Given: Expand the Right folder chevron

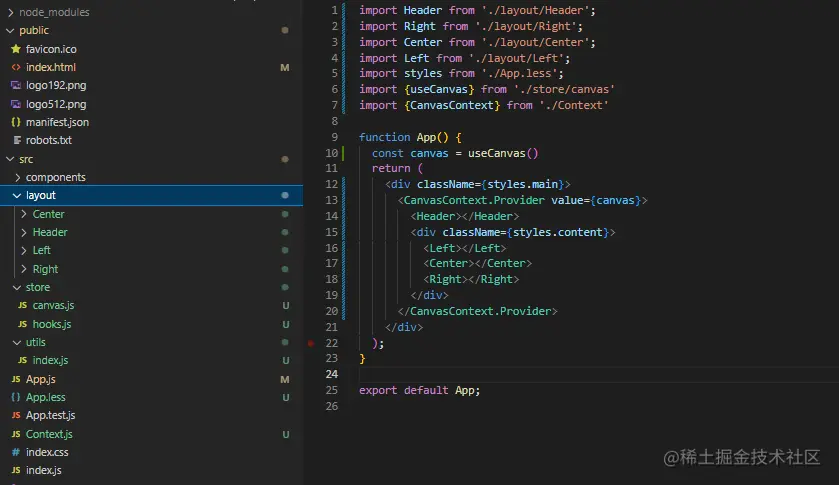Looking at the screenshot, I should [24, 269].
